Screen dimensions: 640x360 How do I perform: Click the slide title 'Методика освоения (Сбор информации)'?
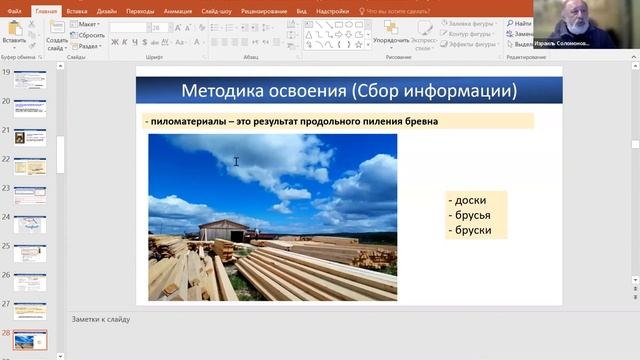349,90
